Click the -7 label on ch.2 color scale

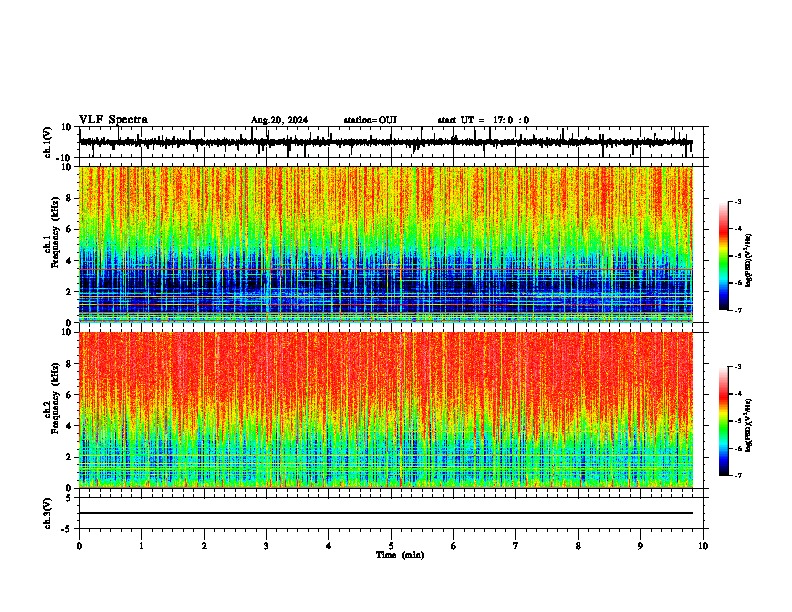[737, 476]
